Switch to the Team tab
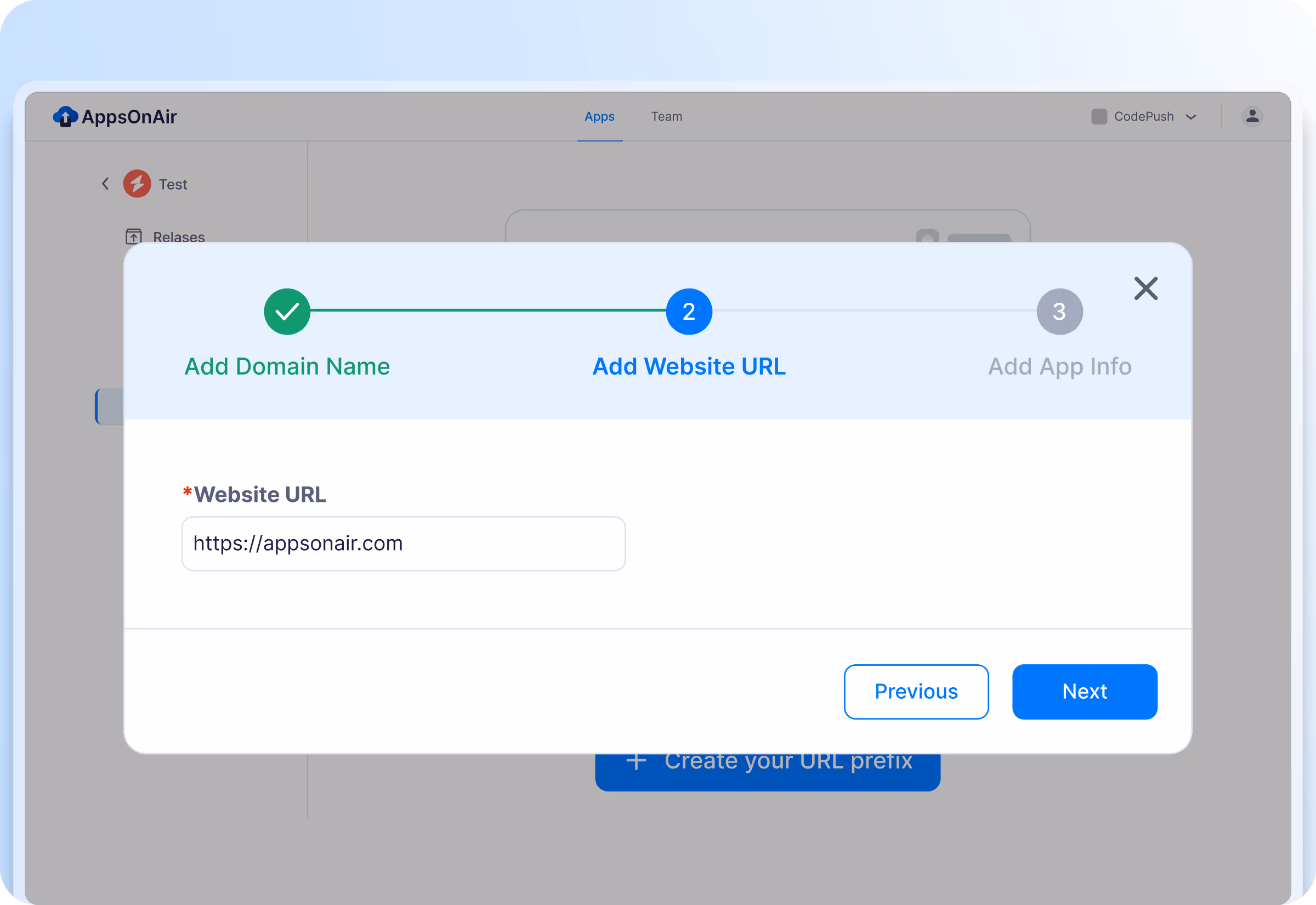The height and width of the screenshot is (905, 1316). coord(667,116)
